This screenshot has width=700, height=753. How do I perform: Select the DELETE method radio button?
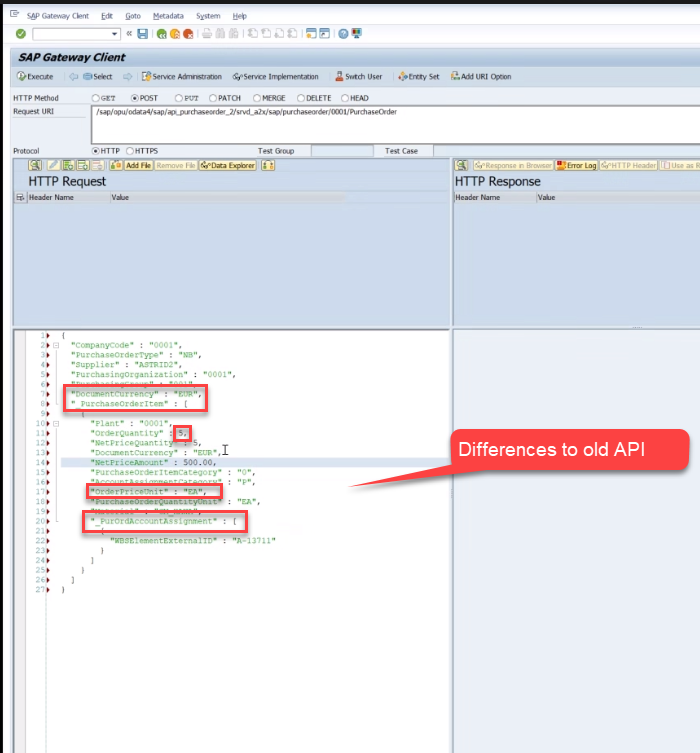pyautogui.click(x=301, y=98)
